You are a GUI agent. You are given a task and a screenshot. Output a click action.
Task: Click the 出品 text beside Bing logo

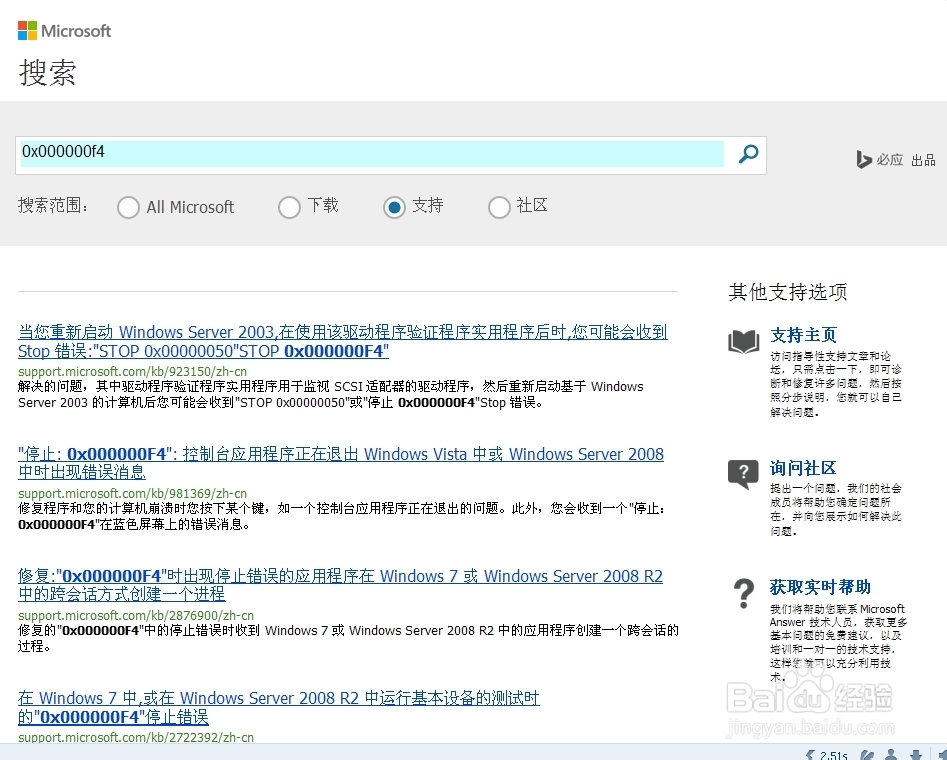[x=923, y=160]
